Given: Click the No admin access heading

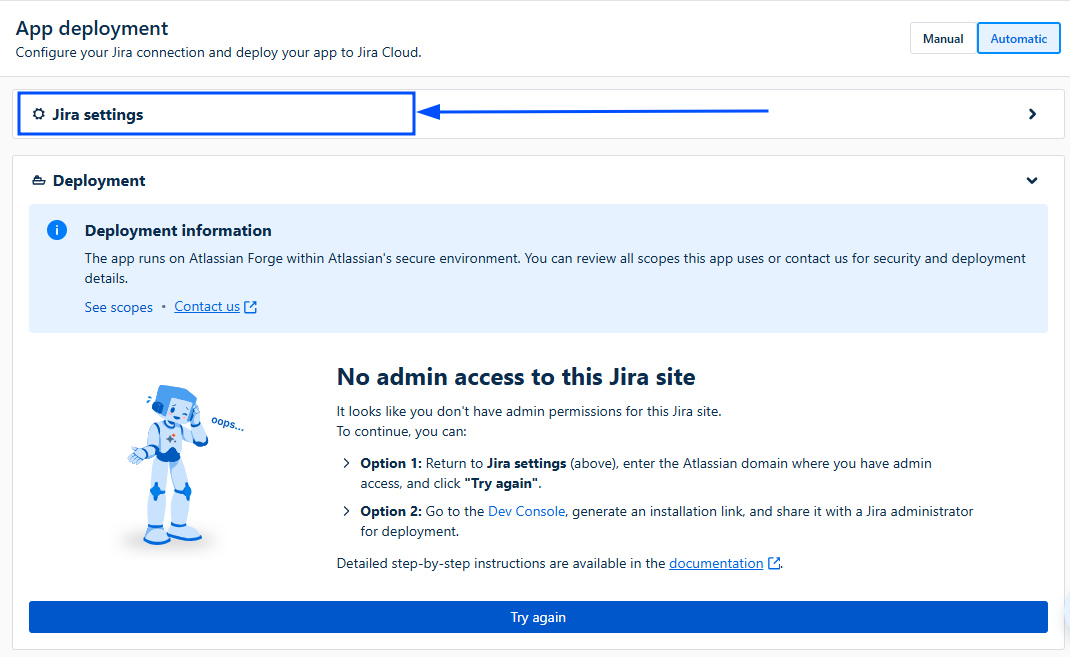Looking at the screenshot, I should (x=516, y=377).
